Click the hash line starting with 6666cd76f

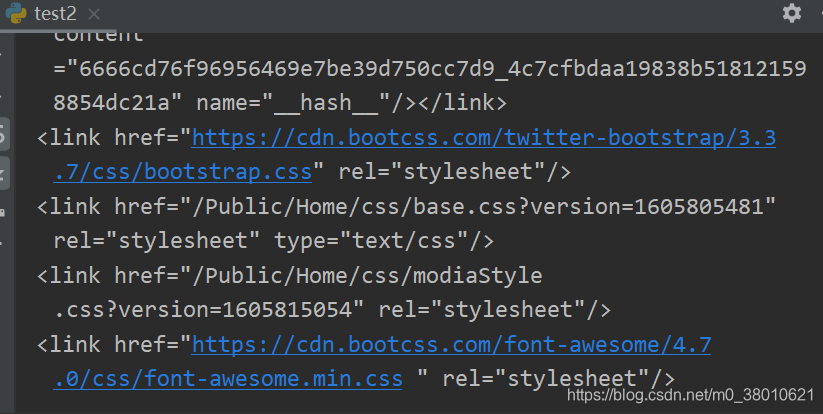point(430,69)
